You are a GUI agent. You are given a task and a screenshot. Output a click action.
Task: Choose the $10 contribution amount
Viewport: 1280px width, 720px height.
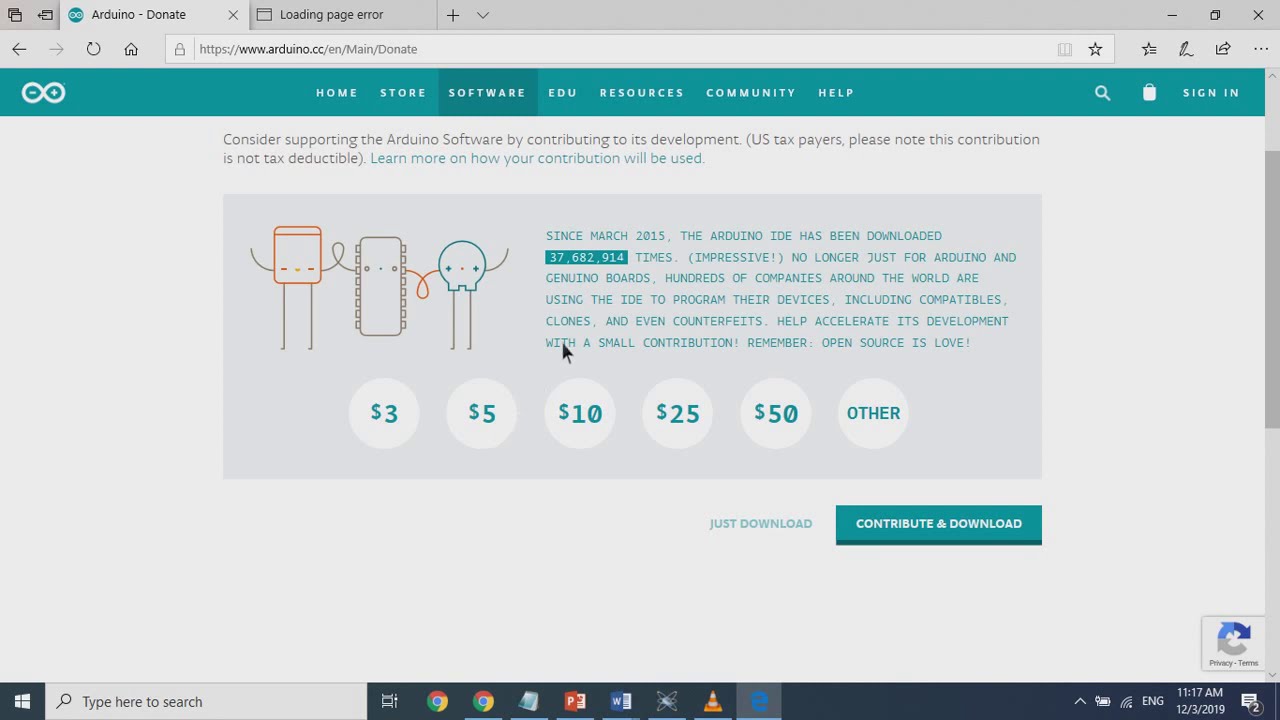coord(580,413)
